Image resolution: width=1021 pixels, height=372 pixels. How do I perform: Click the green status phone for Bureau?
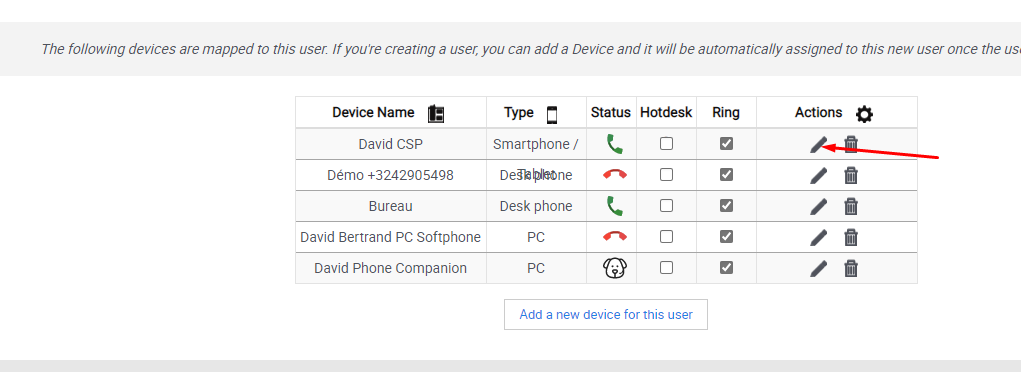(x=614, y=206)
